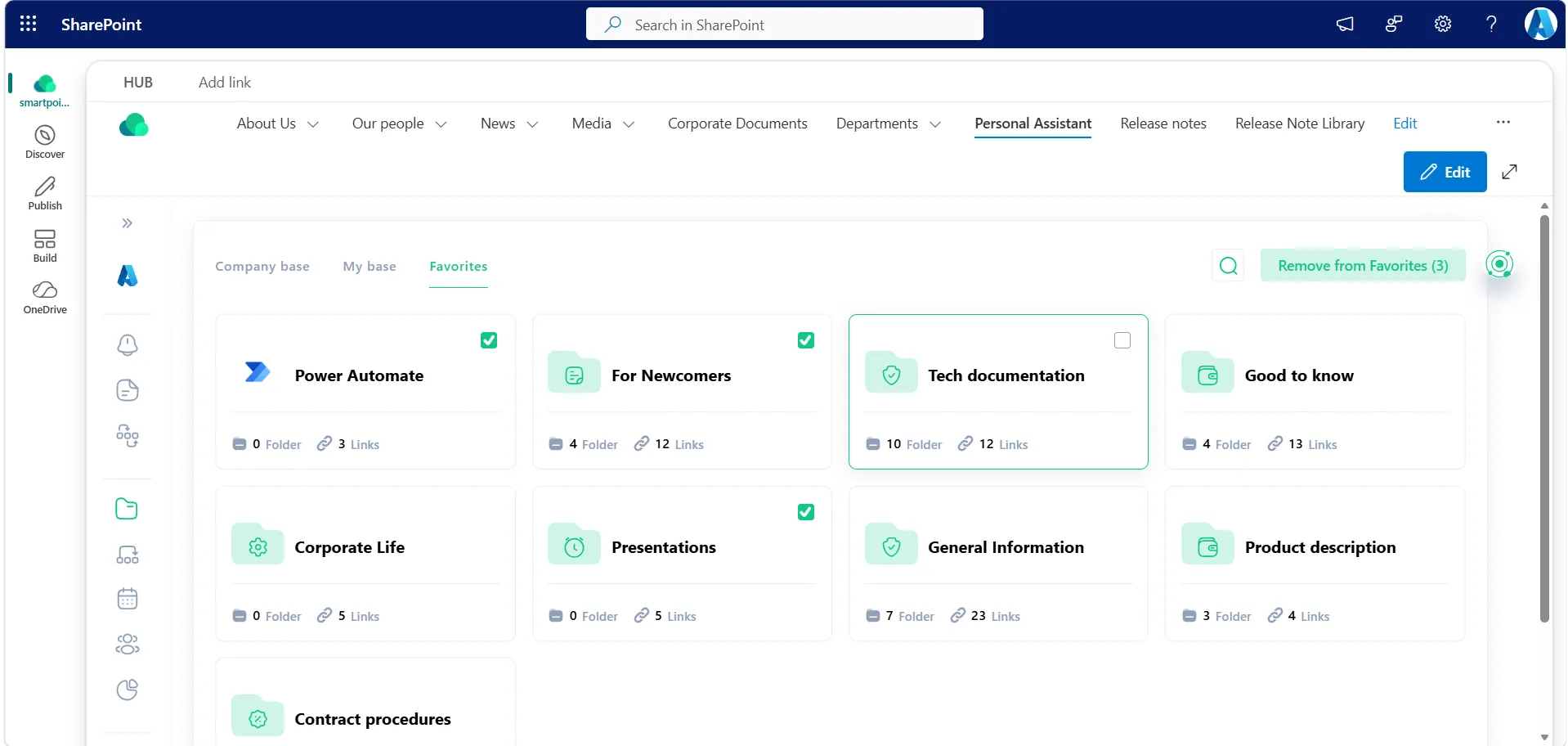Open Build in the left rail
Screen dimensions: 1568x746
click(x=45, y=245)
